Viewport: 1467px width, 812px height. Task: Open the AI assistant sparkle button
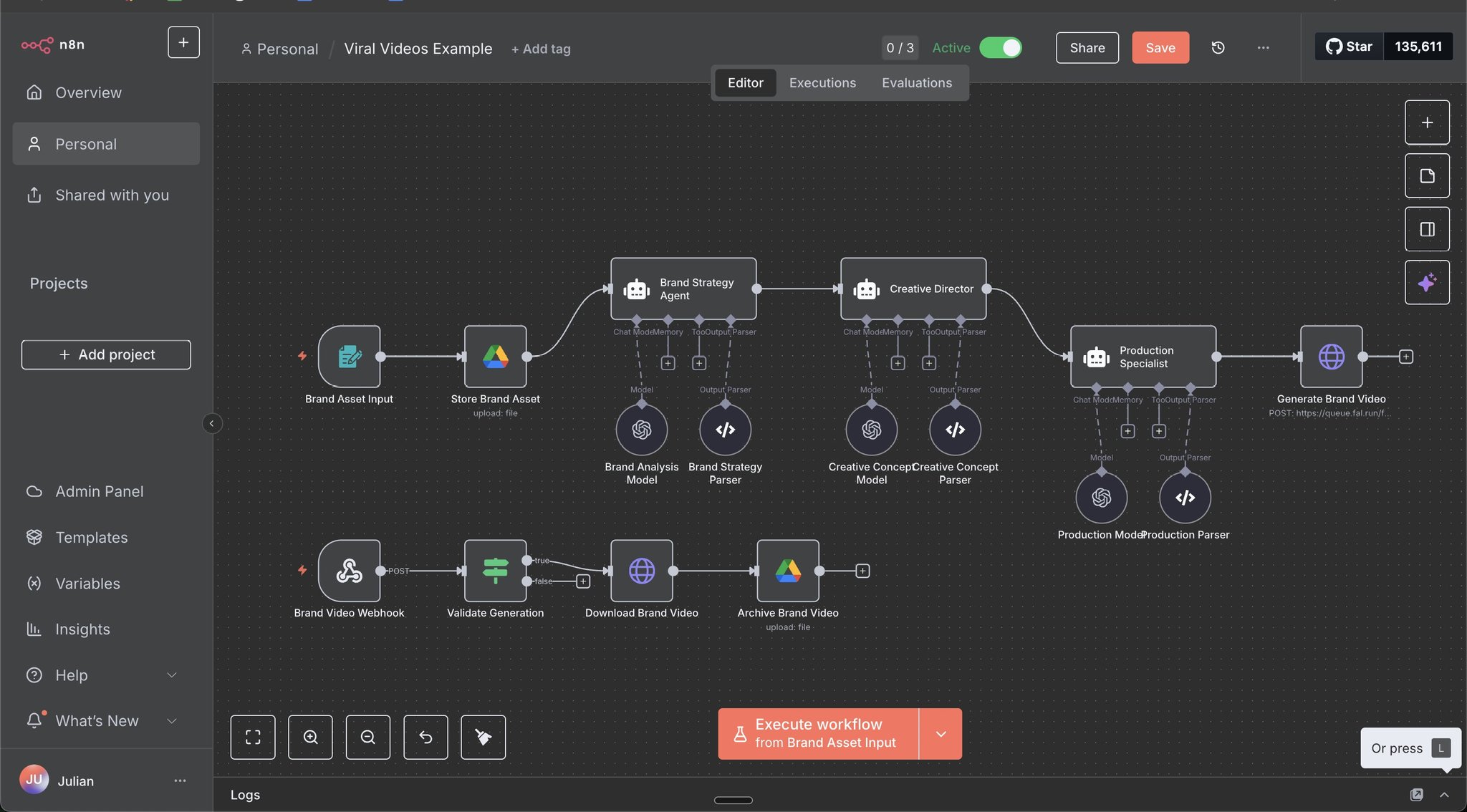click(1427, 282)
